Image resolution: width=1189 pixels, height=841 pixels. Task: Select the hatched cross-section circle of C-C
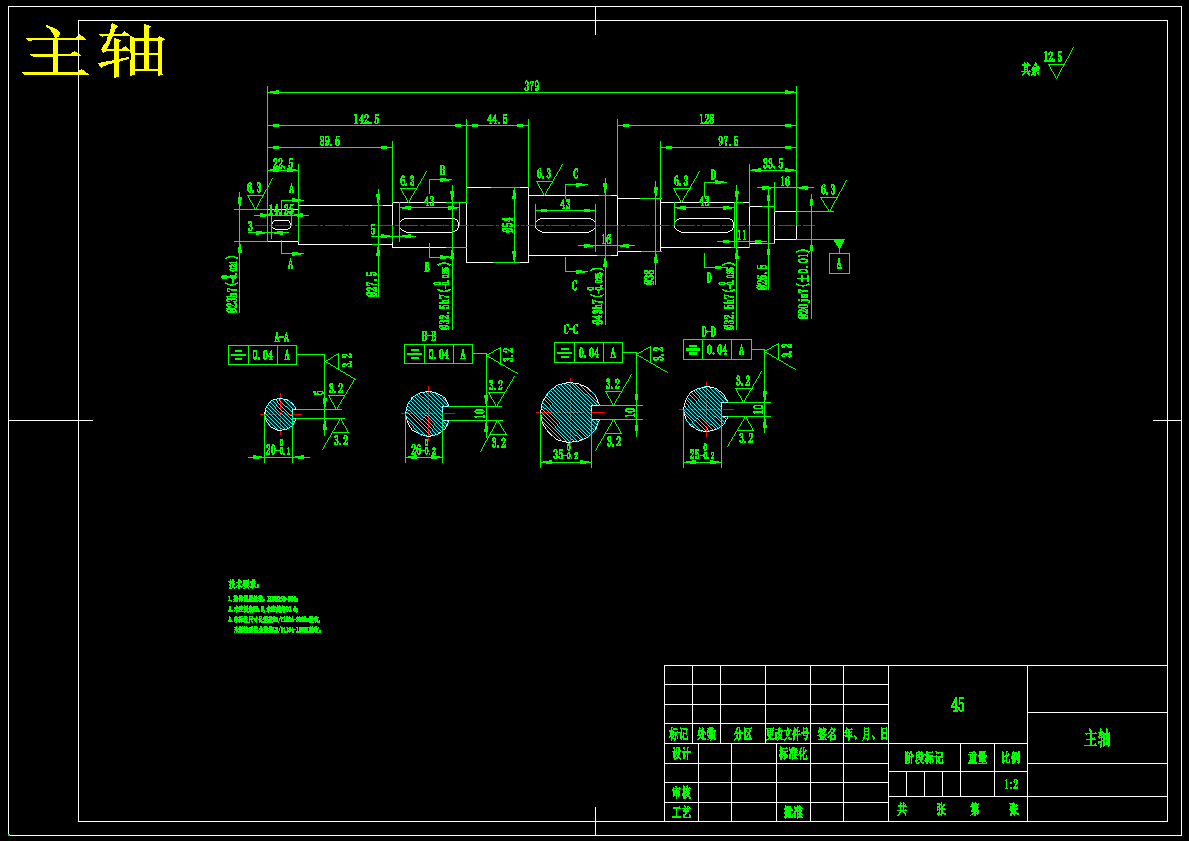pos(569,413)
